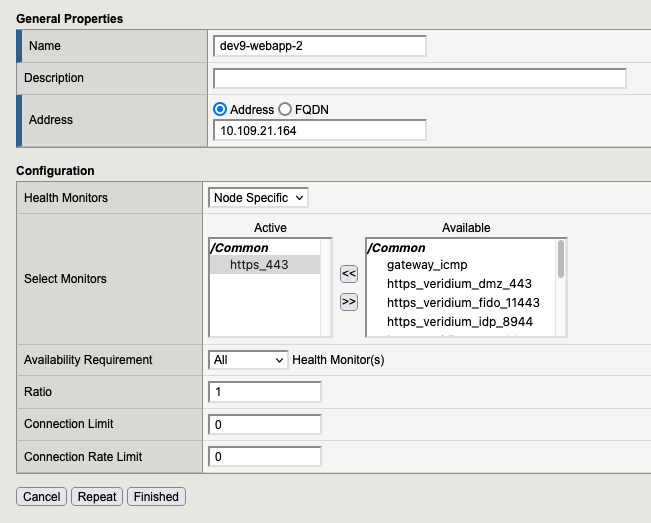Open the Health Monitors dropdown
Screen dimensions: 651x523
click(259, 198)
